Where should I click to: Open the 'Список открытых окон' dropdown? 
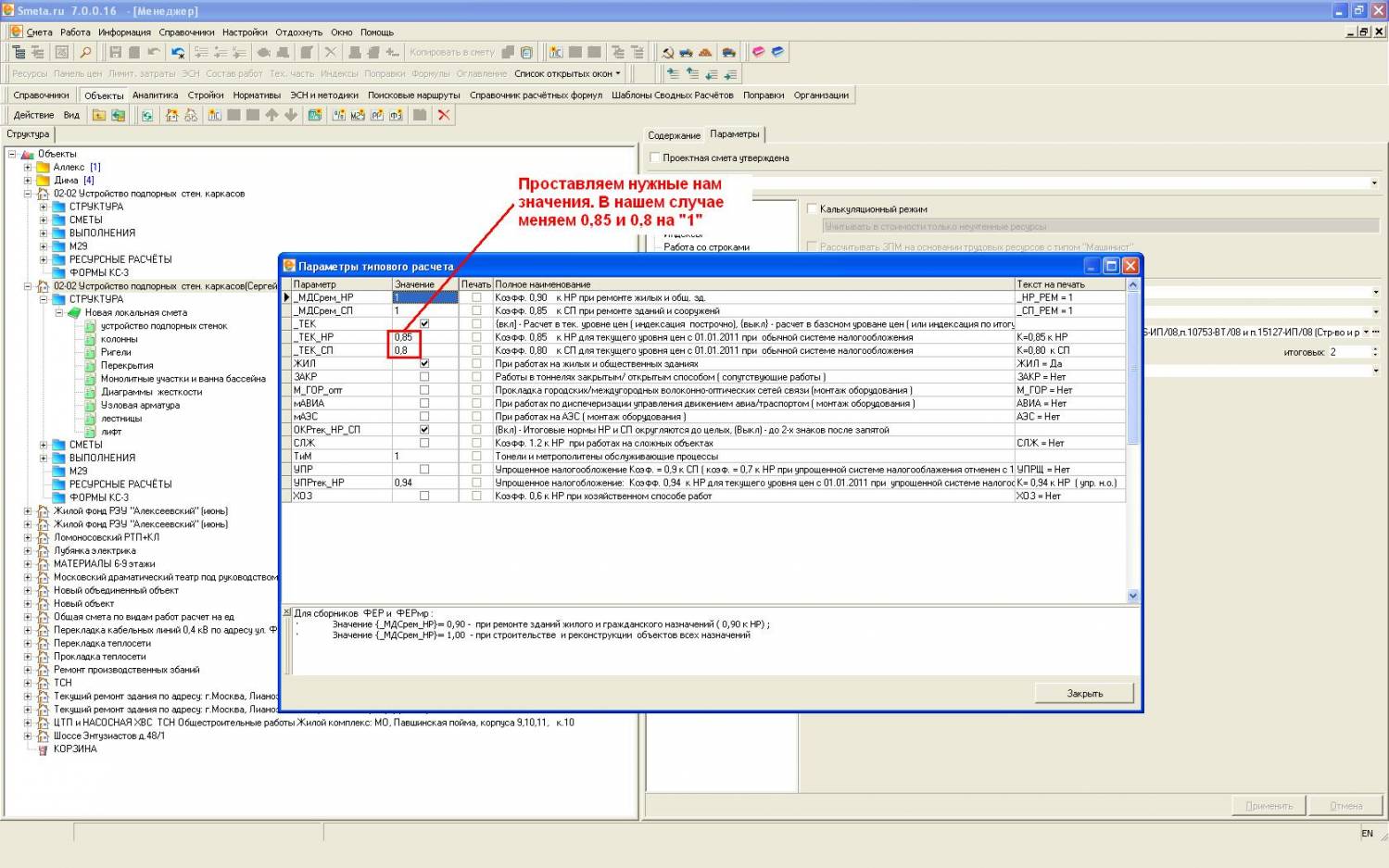point(567,73)
